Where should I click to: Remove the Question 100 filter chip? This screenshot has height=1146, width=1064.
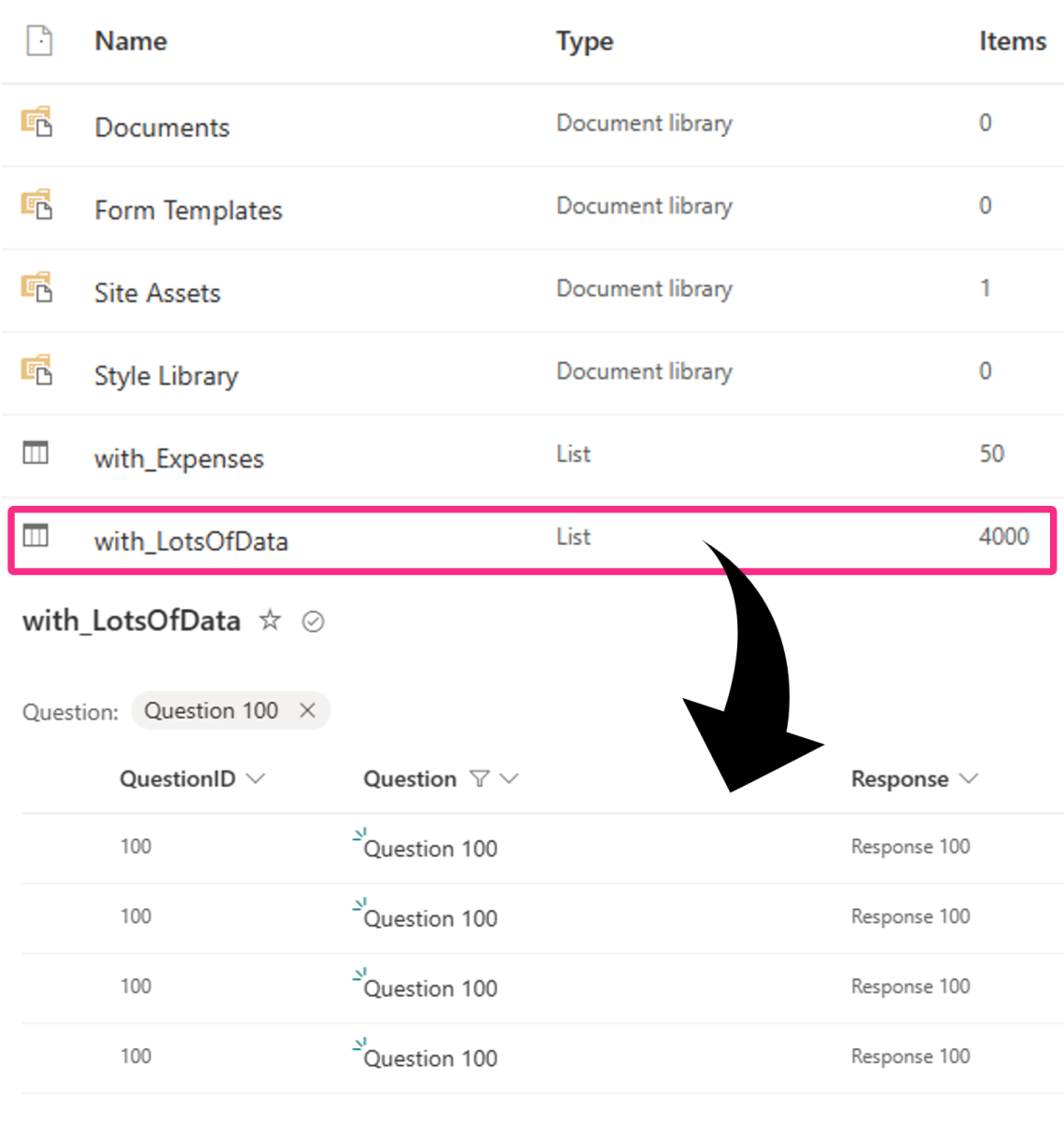[x=307, y=710]
